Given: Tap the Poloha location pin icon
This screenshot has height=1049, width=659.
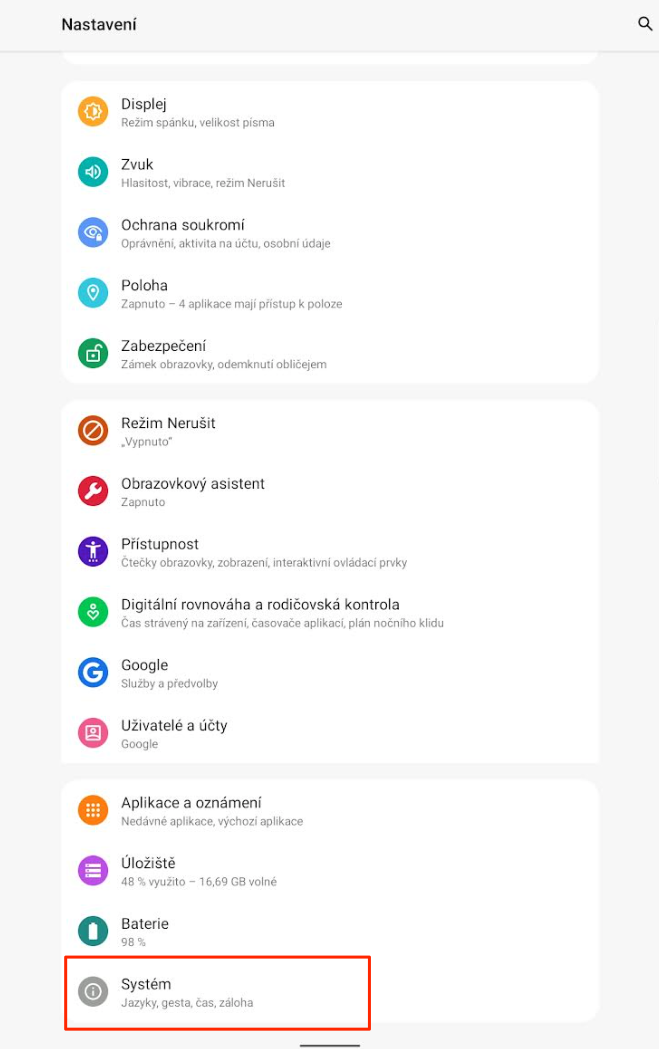Looking at the screenshot, I should [93, 293].
